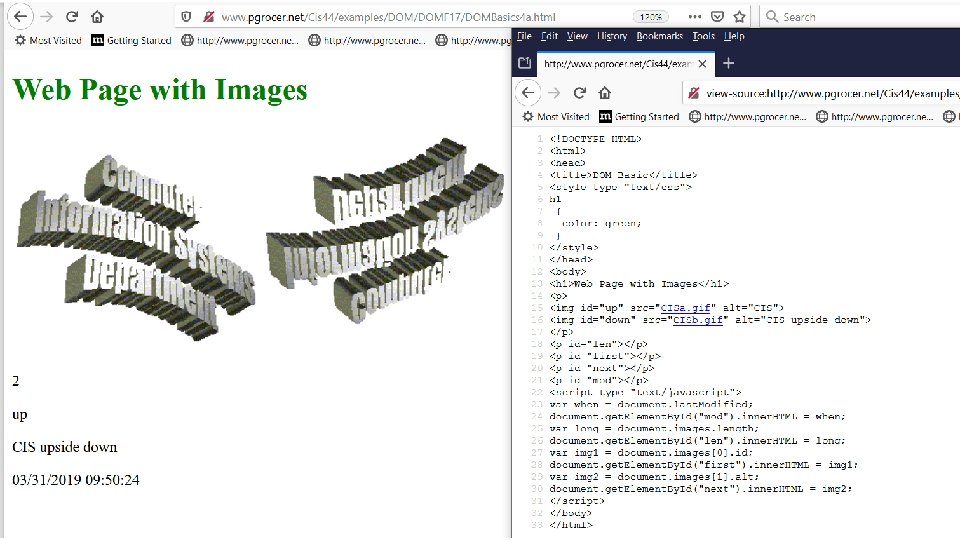The width and height of the screenshot is (960, 540).
Task: Click the Search box in left browser
Action: click(860, 17)
